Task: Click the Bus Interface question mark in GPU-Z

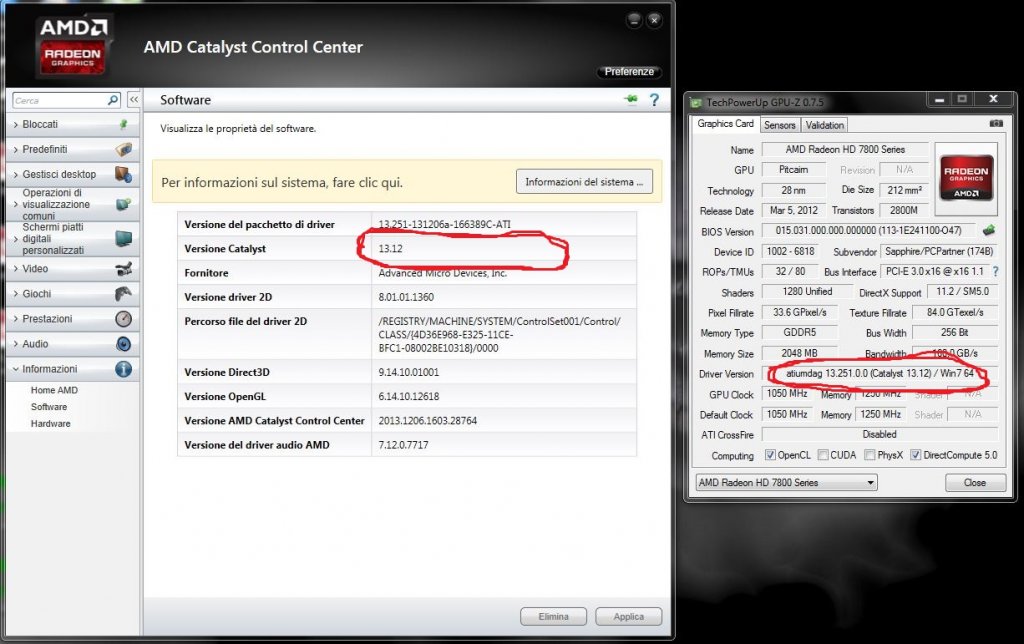Action: tap(995, 271)
